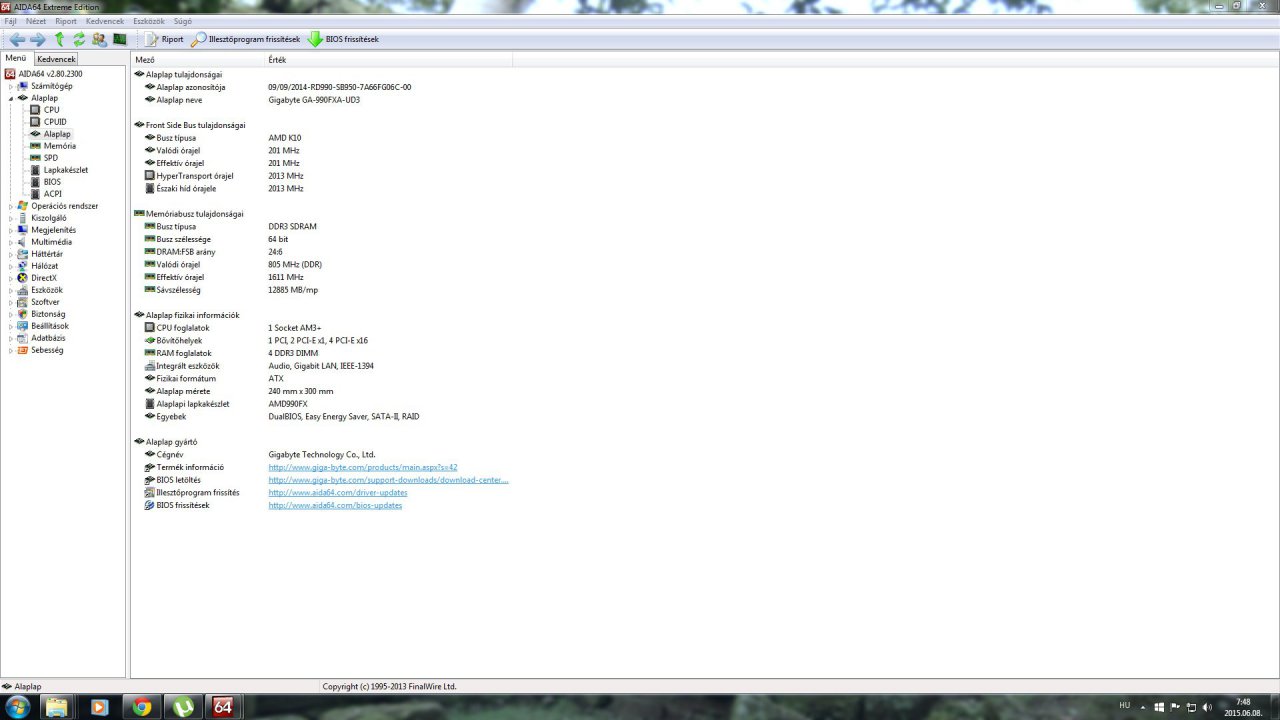This screenshot has width=1280, height=720.
Task: Expand the Háttértár node
Action: point(11,254)
